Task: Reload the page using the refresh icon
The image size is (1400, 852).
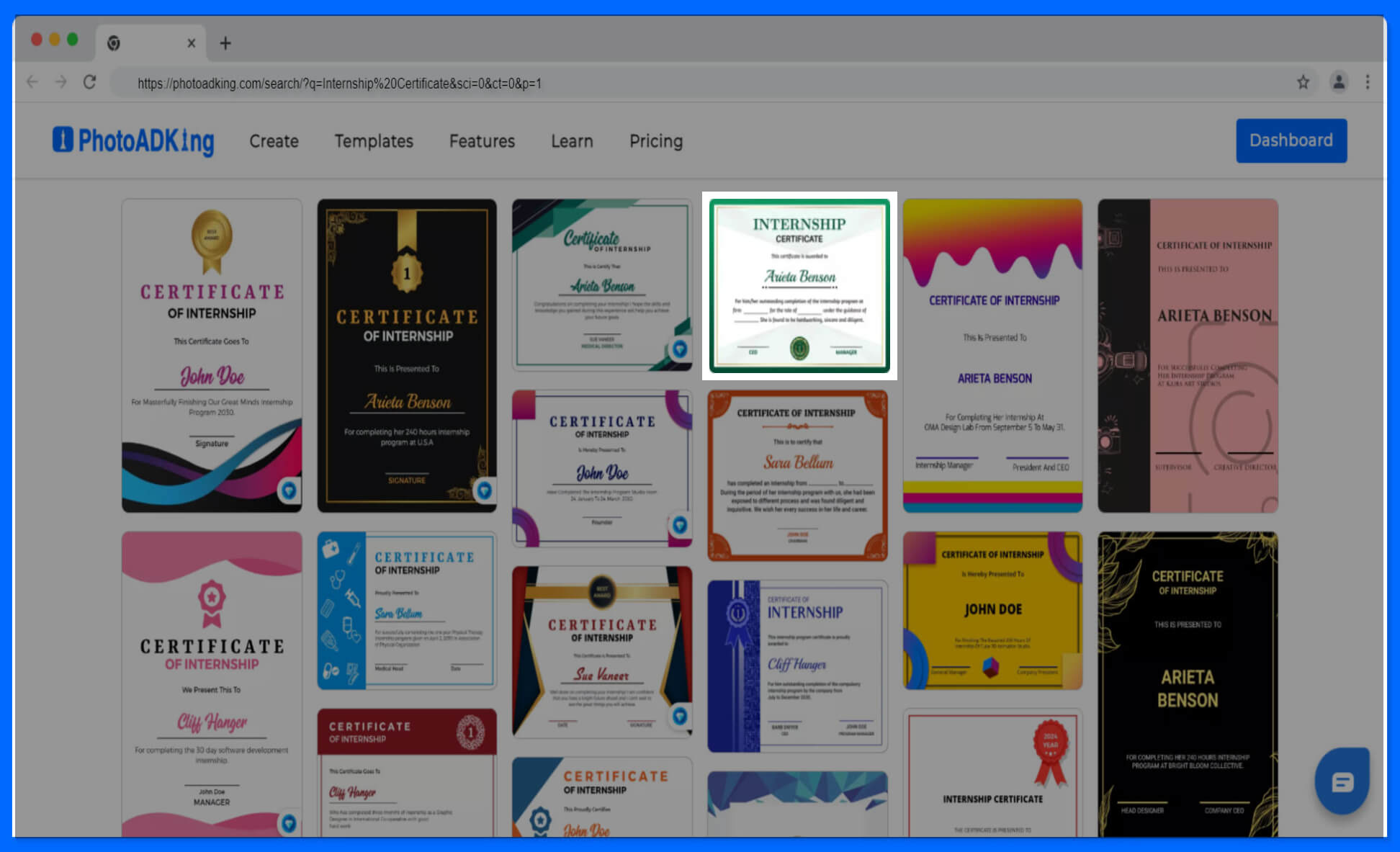Action: [x=89, y=82]
